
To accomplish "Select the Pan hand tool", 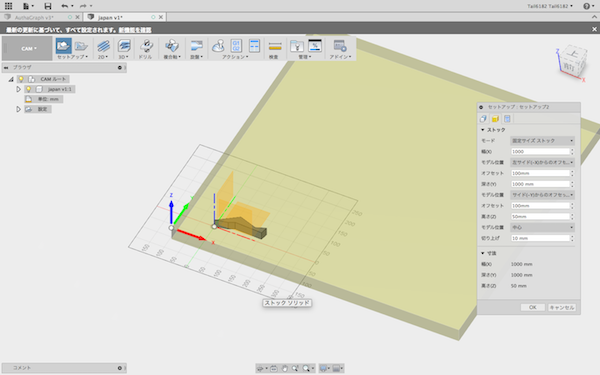I will pos(285,368).
